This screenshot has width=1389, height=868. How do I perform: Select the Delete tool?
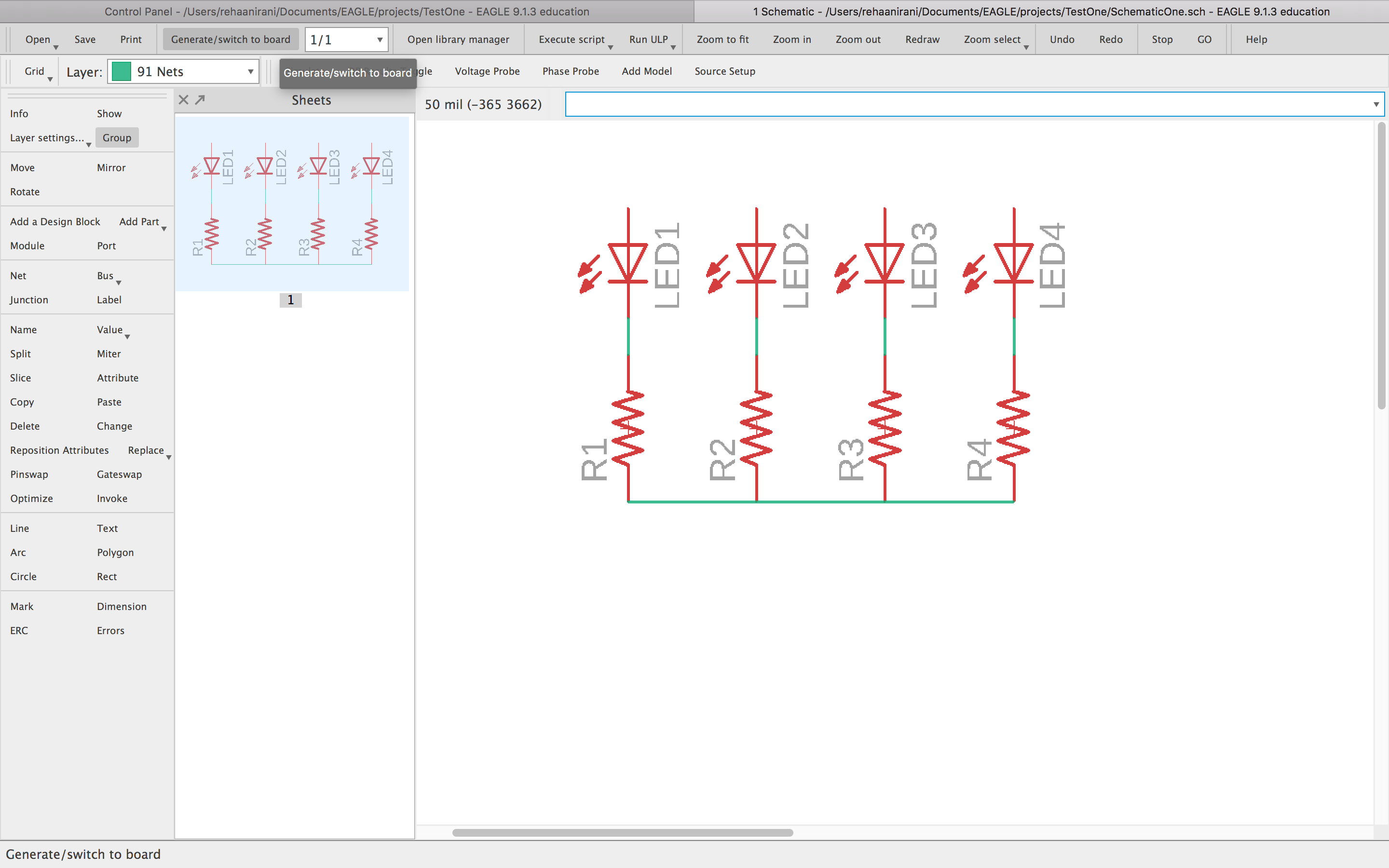[25, 425]
